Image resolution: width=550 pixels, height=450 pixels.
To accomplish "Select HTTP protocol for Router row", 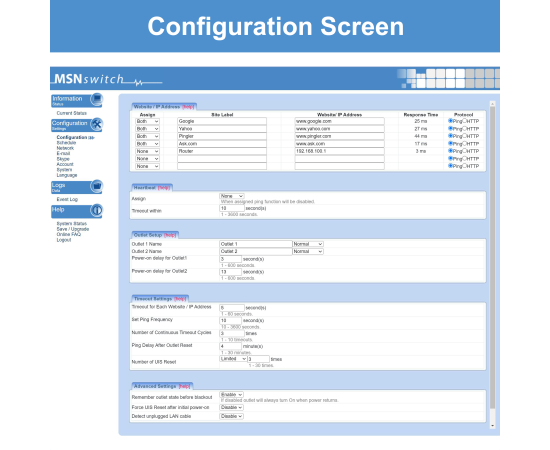I will [x=464, y=151].
